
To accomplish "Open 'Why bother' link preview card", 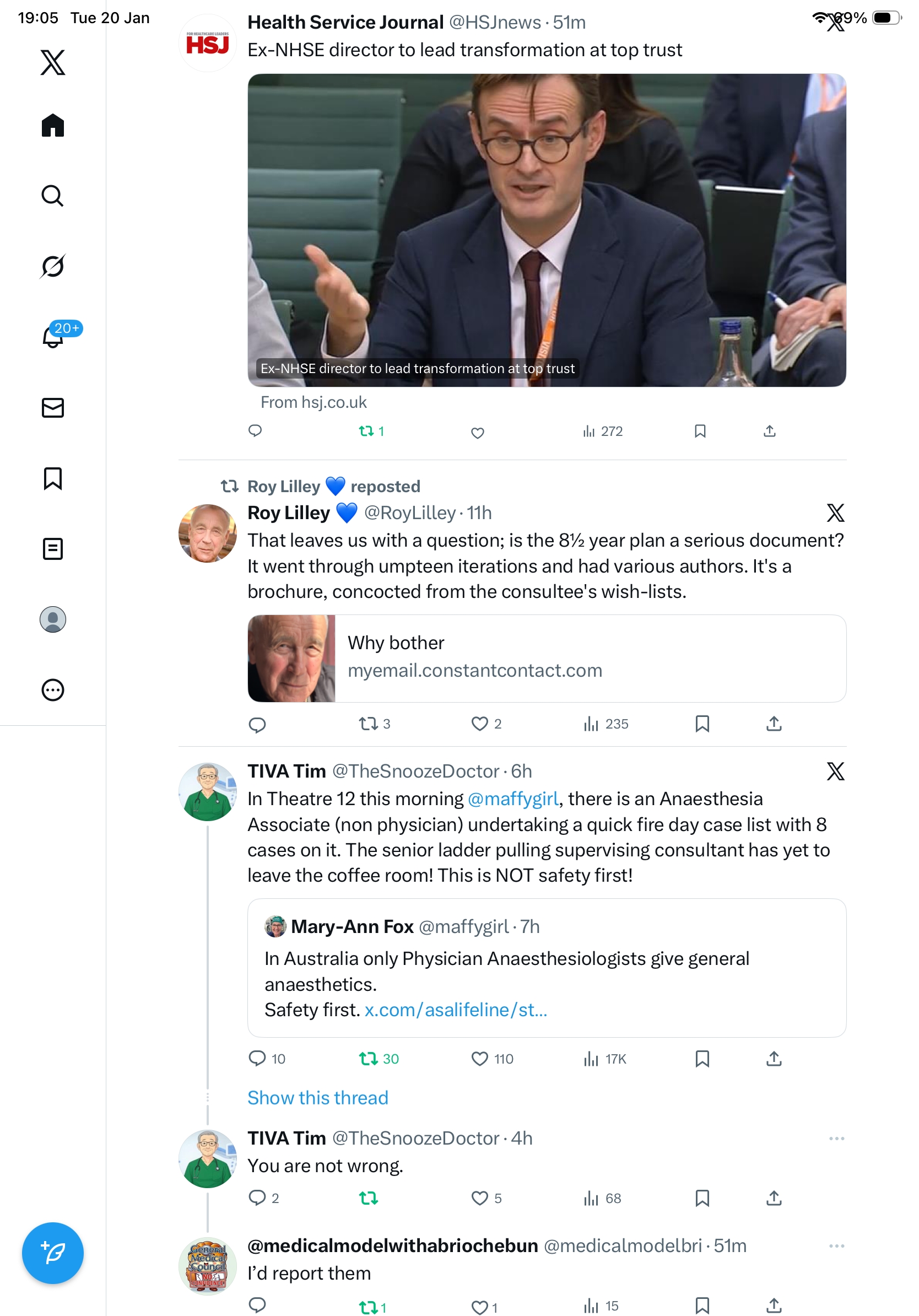I will pyautogui.click(x=546, y=658).
